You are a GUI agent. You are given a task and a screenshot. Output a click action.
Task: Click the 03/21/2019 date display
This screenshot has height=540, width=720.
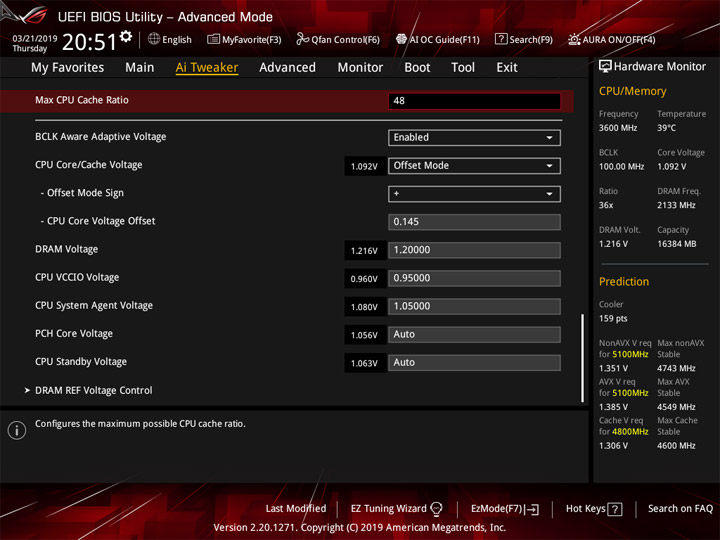point(34,39)
